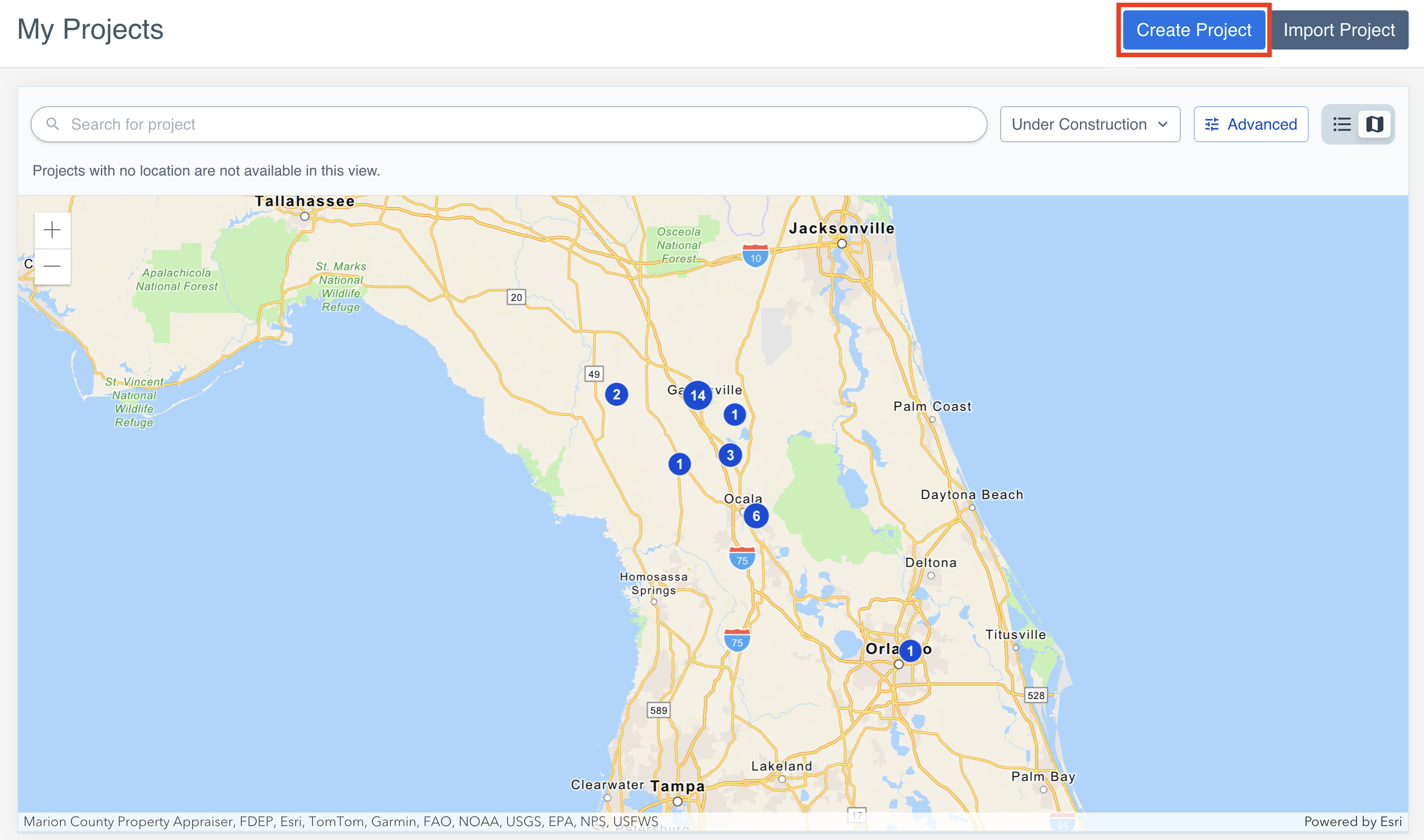Click the Import Project button
Viewport: 1424px width, 840px height.
[x=1339, y=30]
